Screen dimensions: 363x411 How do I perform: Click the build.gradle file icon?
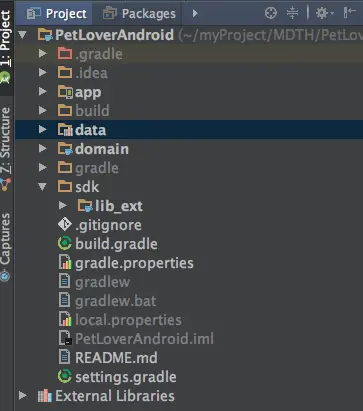click(x=65, y=243)
